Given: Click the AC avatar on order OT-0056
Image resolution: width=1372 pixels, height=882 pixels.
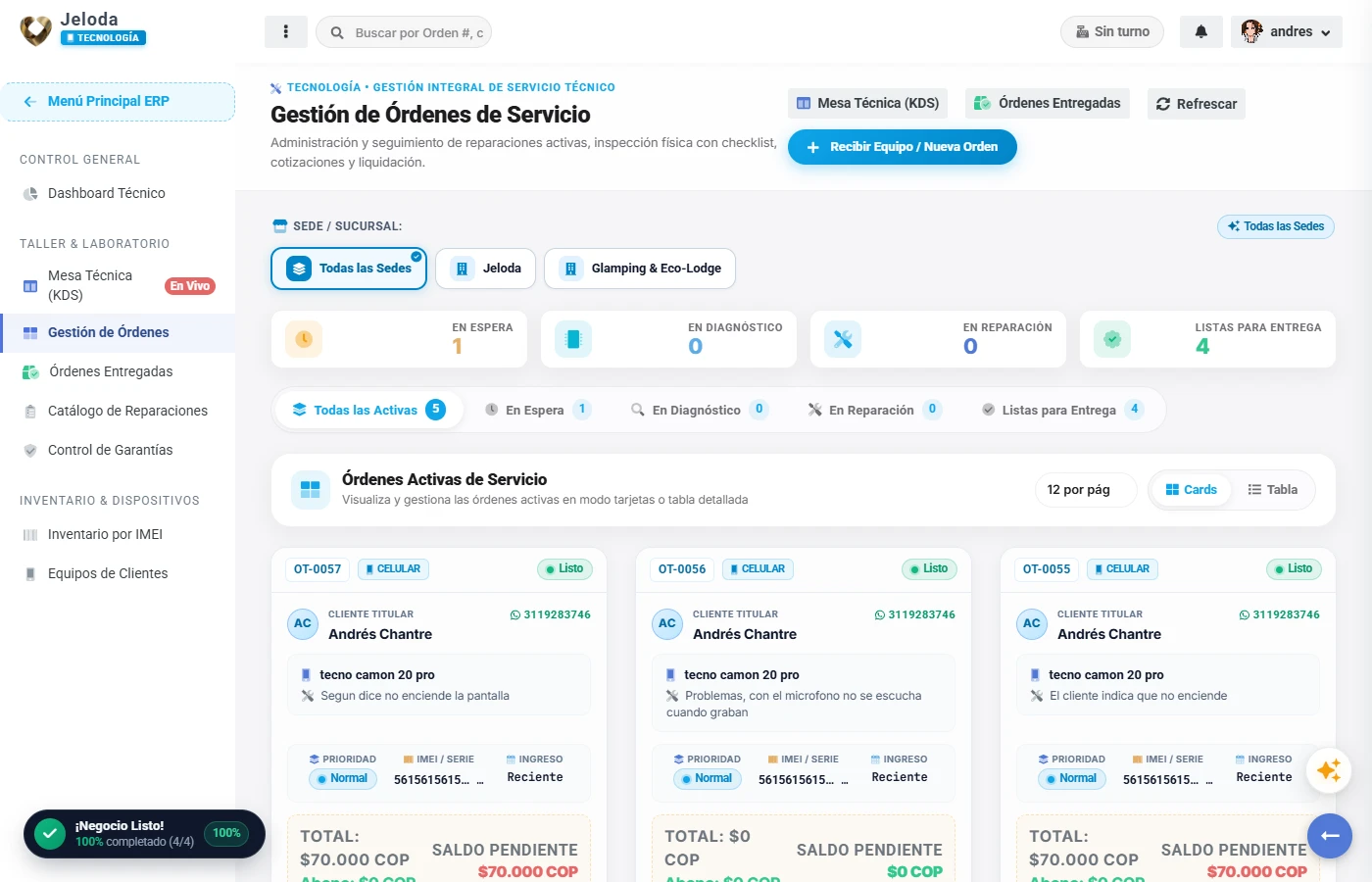Looking at the screenshot, I should pyautogui.click(x=667, y=623).
